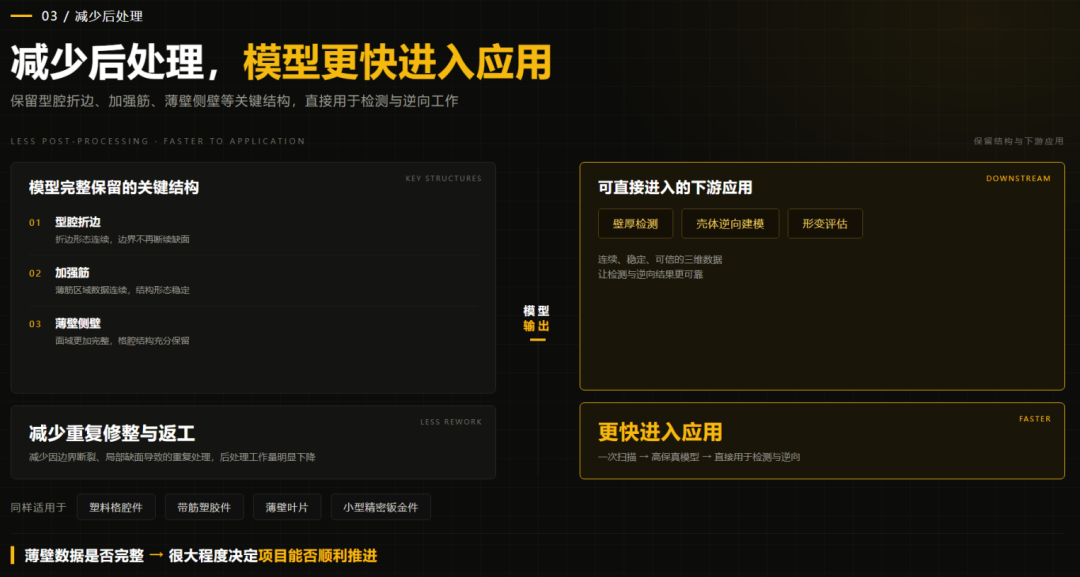The image size is (1080, 577).
Task: Click the 同样适用于 label
Action: (39, 507)
